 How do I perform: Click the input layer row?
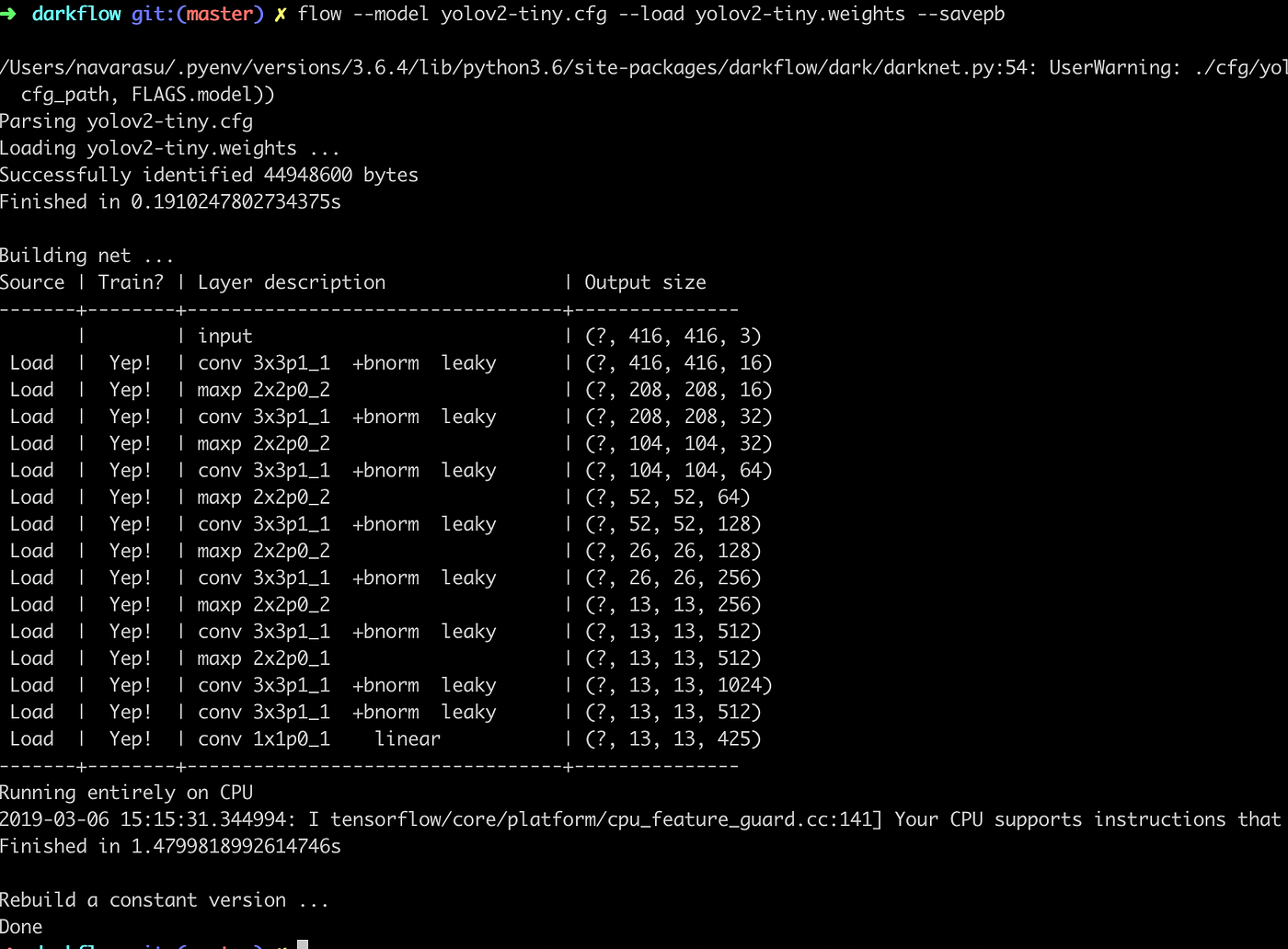point(224,336)
